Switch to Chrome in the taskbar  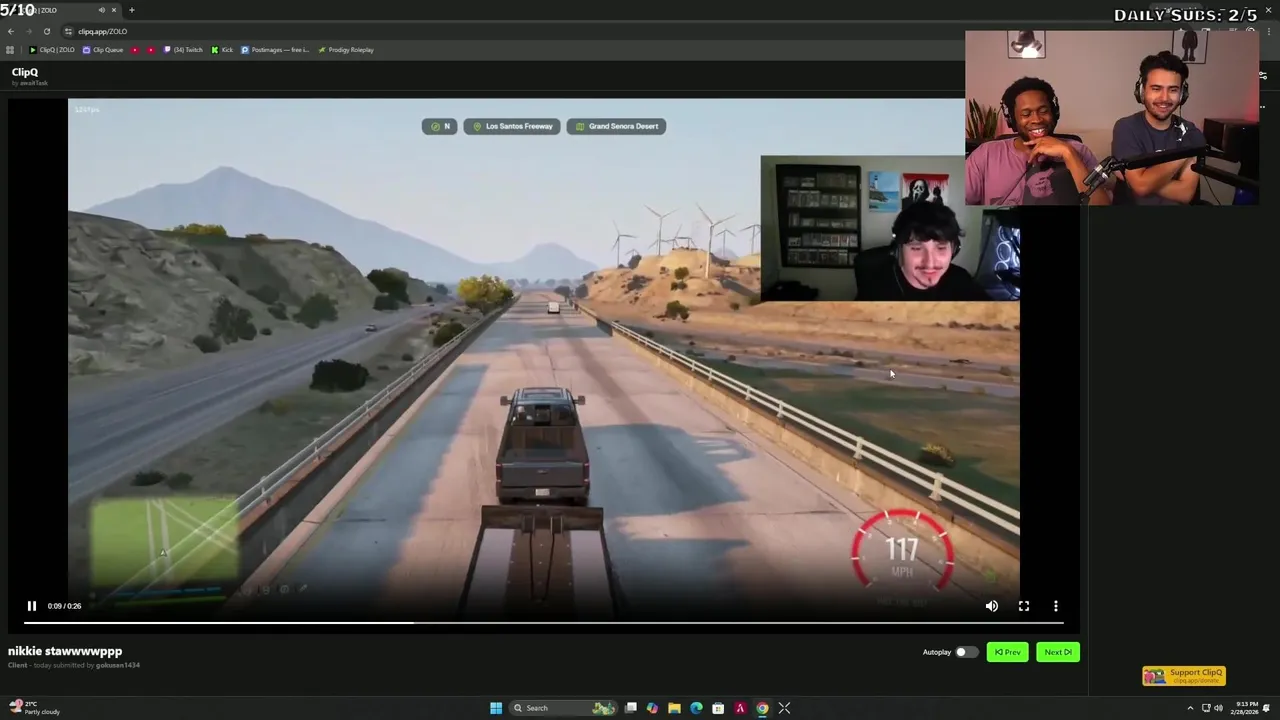click(762, 708)
